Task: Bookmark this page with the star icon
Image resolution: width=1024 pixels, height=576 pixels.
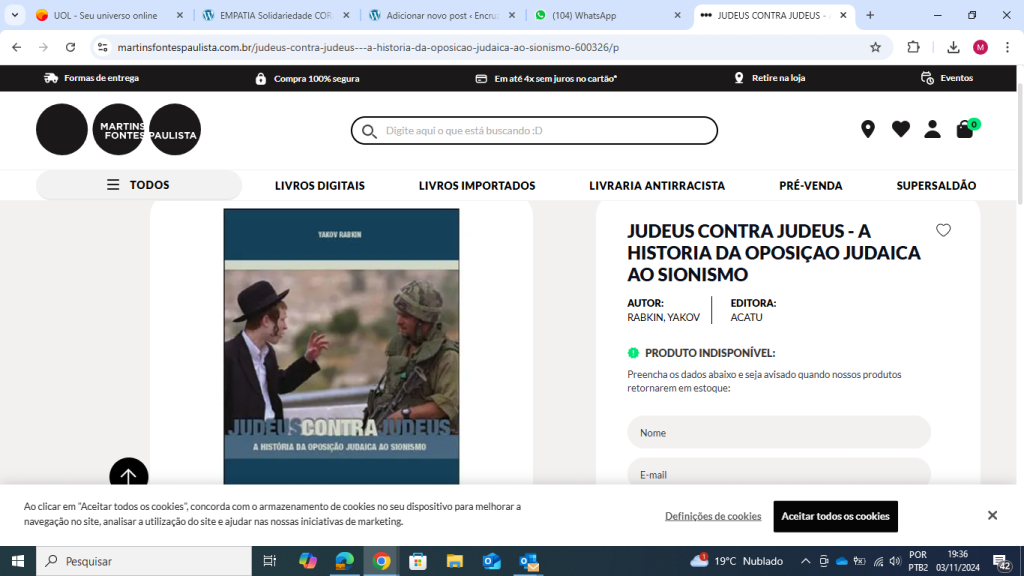Action: pos(875,47)
